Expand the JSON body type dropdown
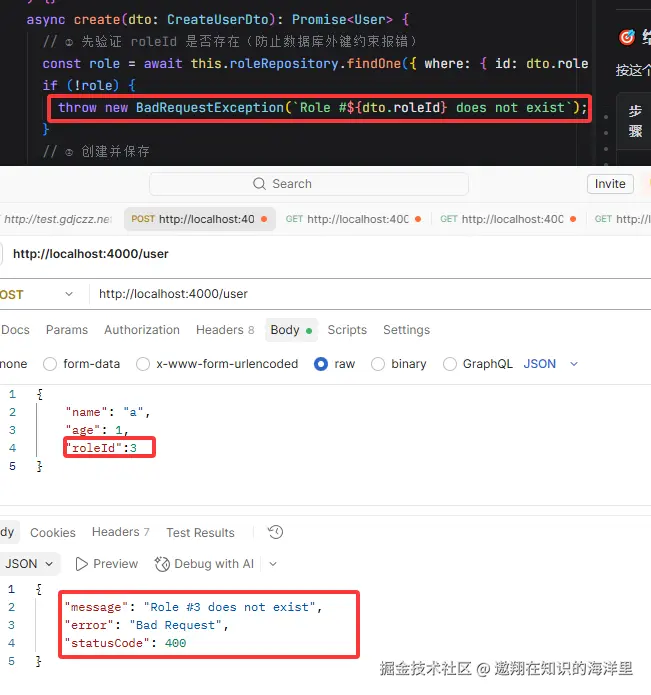This screenshot has width=651, height=695. point(574,364)
